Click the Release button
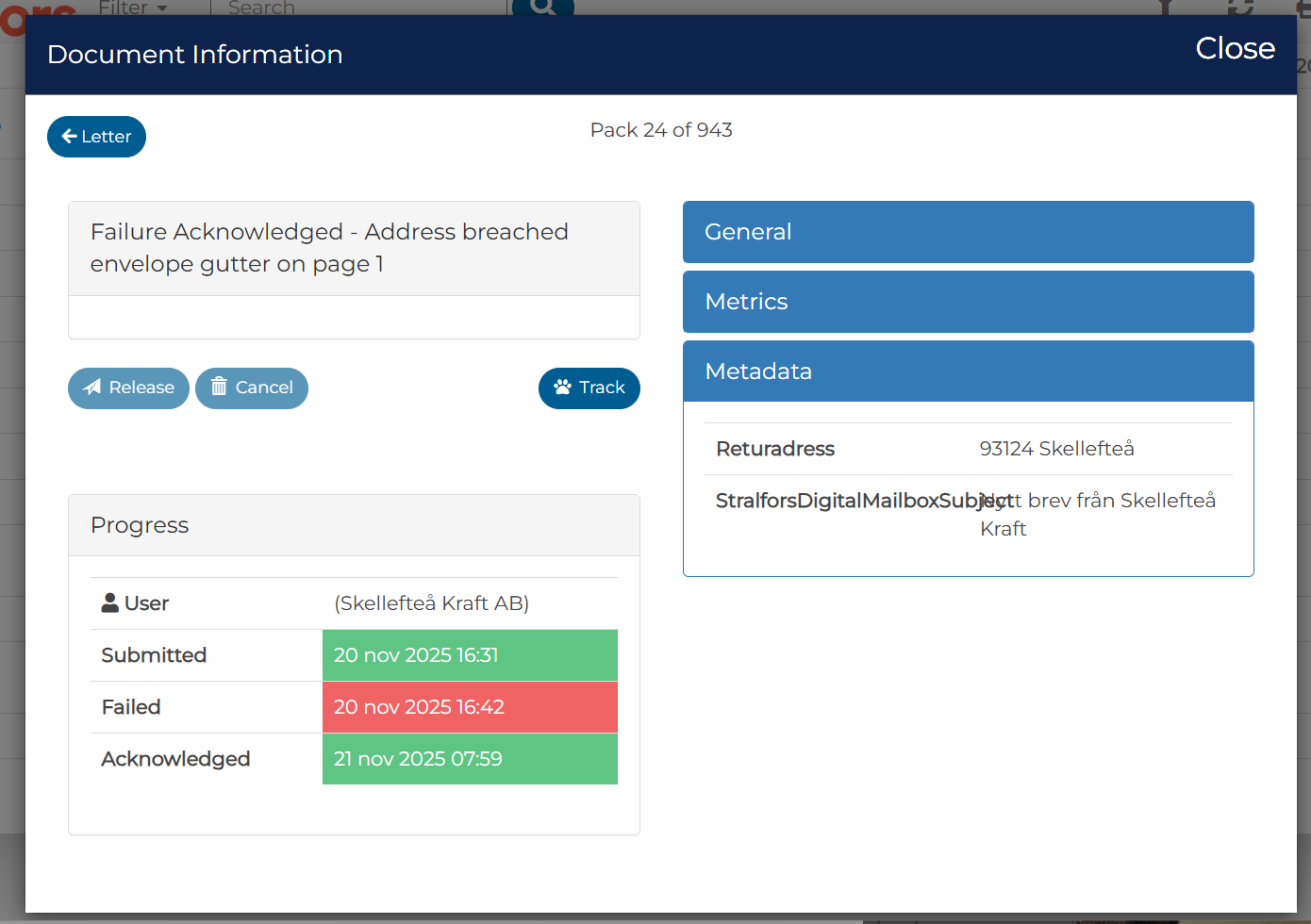Viewport: 1311px width, 924px height. (128, 388)
